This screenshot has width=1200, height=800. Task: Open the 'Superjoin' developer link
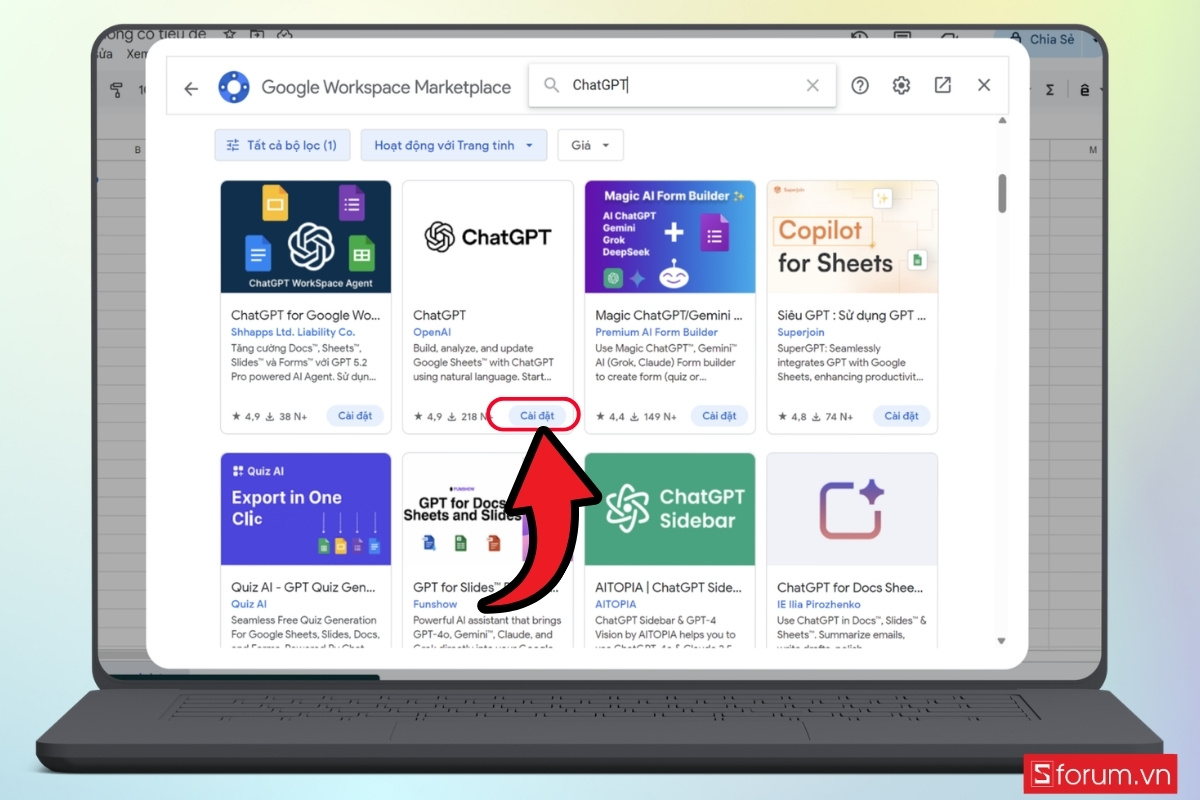802,332
